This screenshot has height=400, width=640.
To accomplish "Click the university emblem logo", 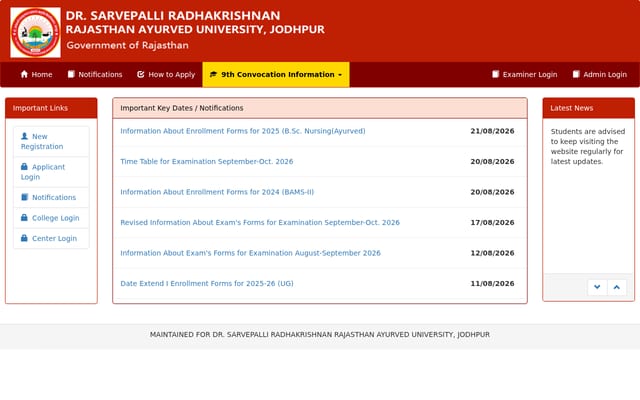I will tap(36, 32).
